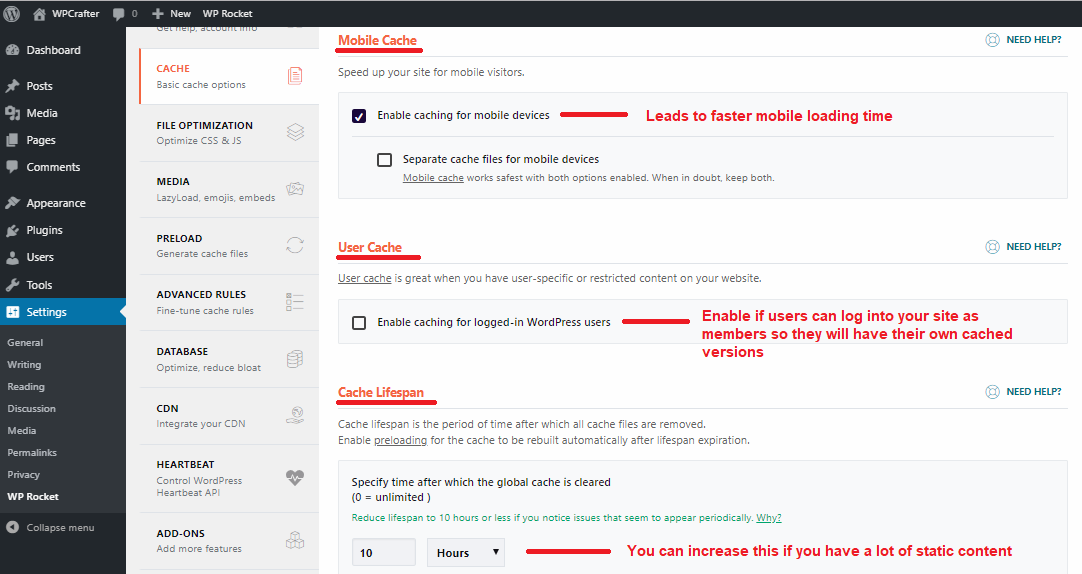
Task: Click the lifebuoy icon beside Mobile Cache help
Action: coord(992,40)
